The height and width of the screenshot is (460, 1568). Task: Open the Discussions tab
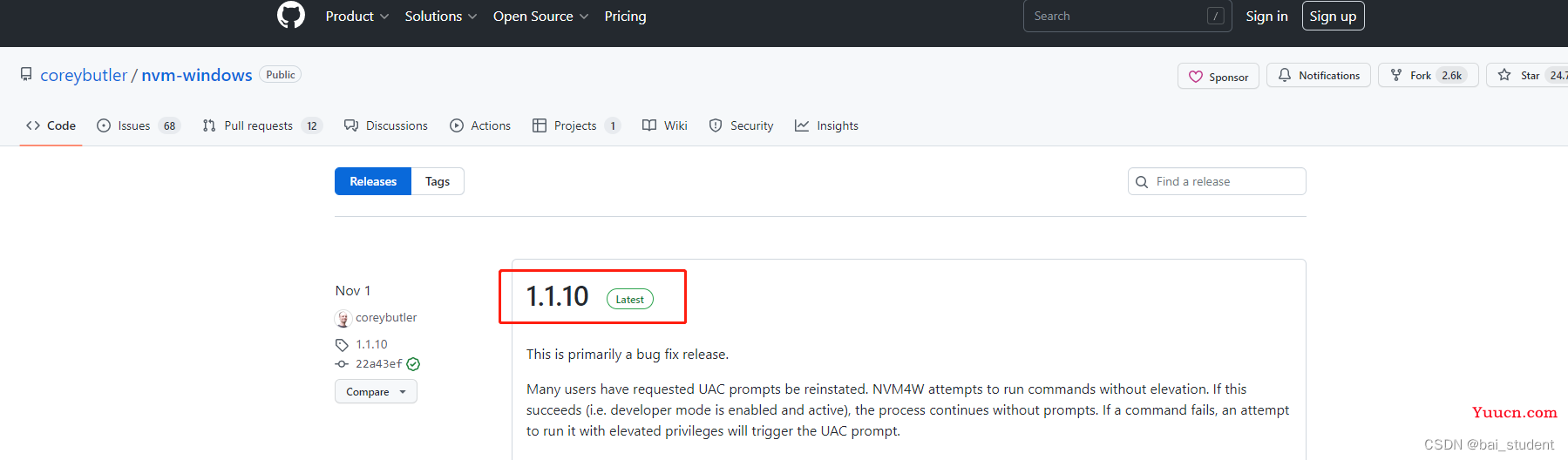click(385, 125)
